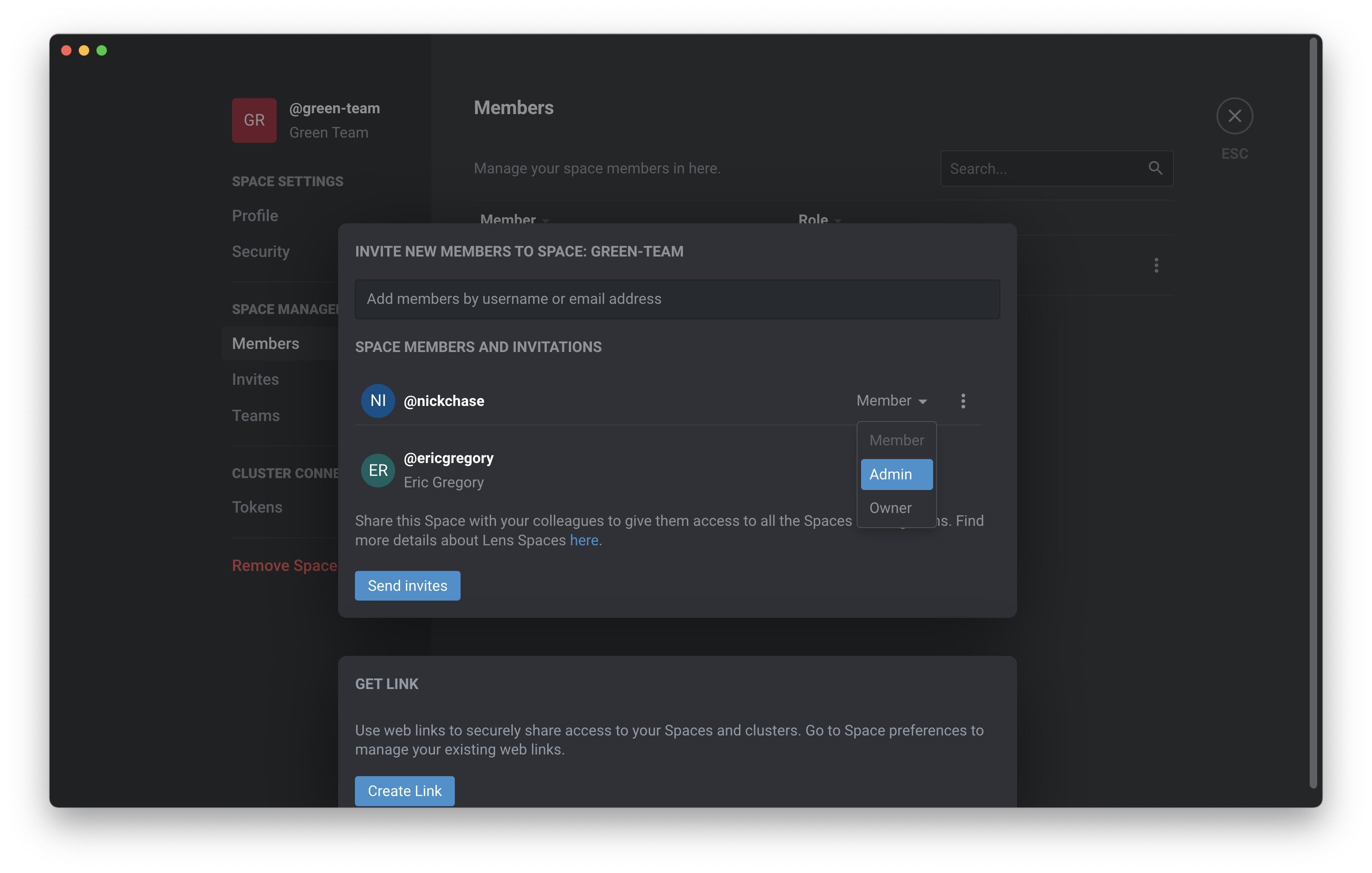Click the search magnifier icon
The image size is (1372, 873).
pyautogui.click(x=1155, y=168)
